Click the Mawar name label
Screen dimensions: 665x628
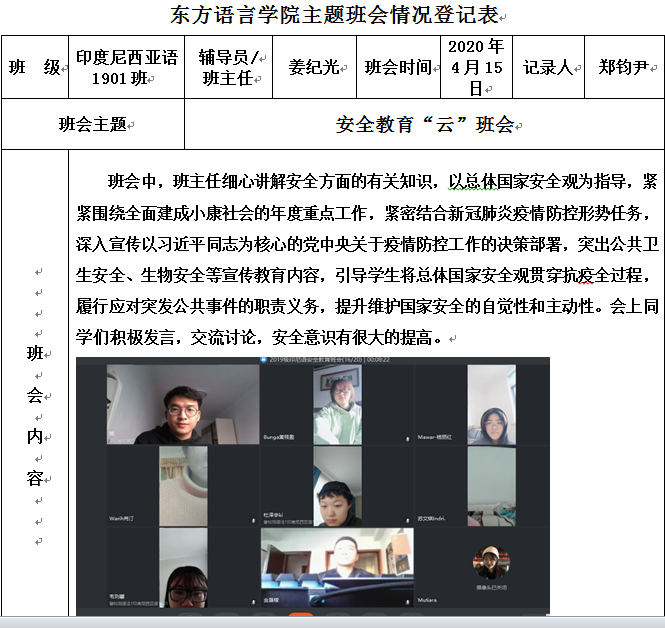click(435, 437)
